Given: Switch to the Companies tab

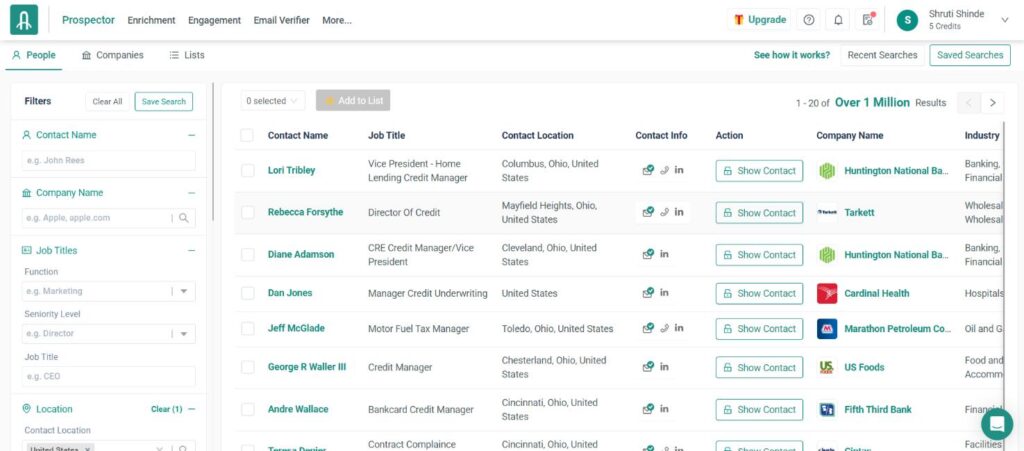Looking at the screenshot, I should tap(112, 55).
